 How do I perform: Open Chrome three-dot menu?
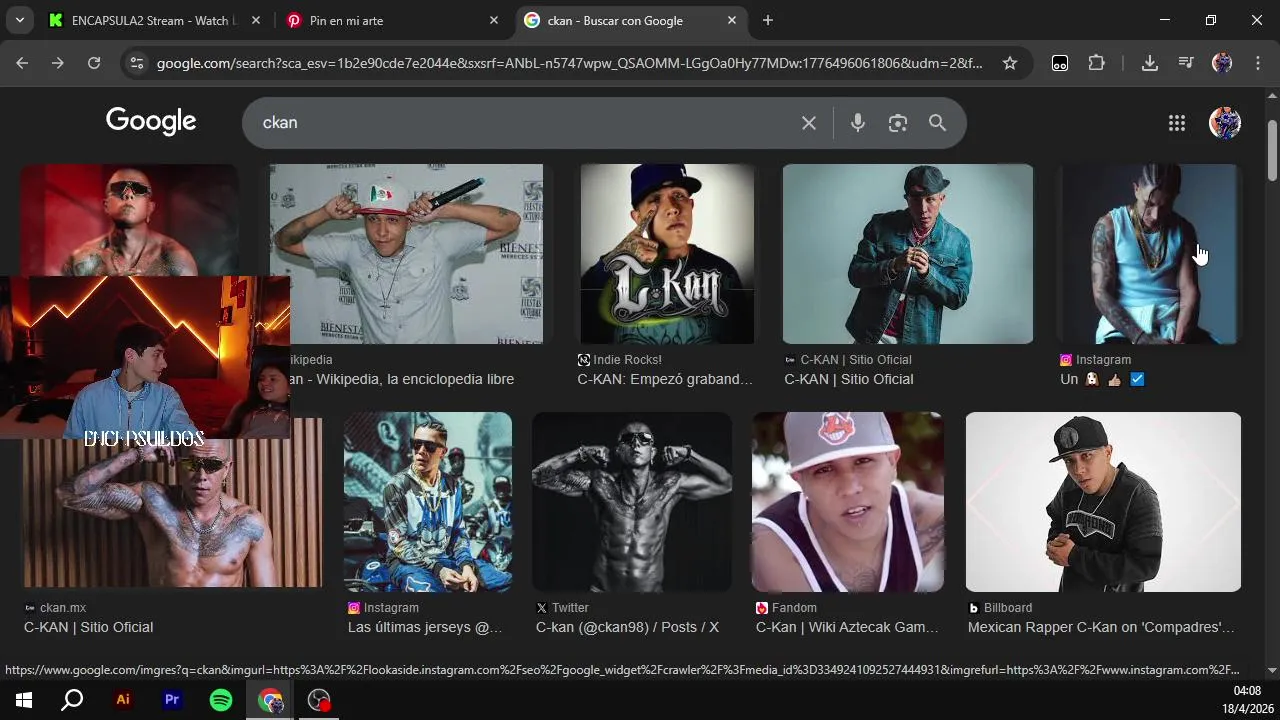pyautogui.click(x=1256, y=63)
